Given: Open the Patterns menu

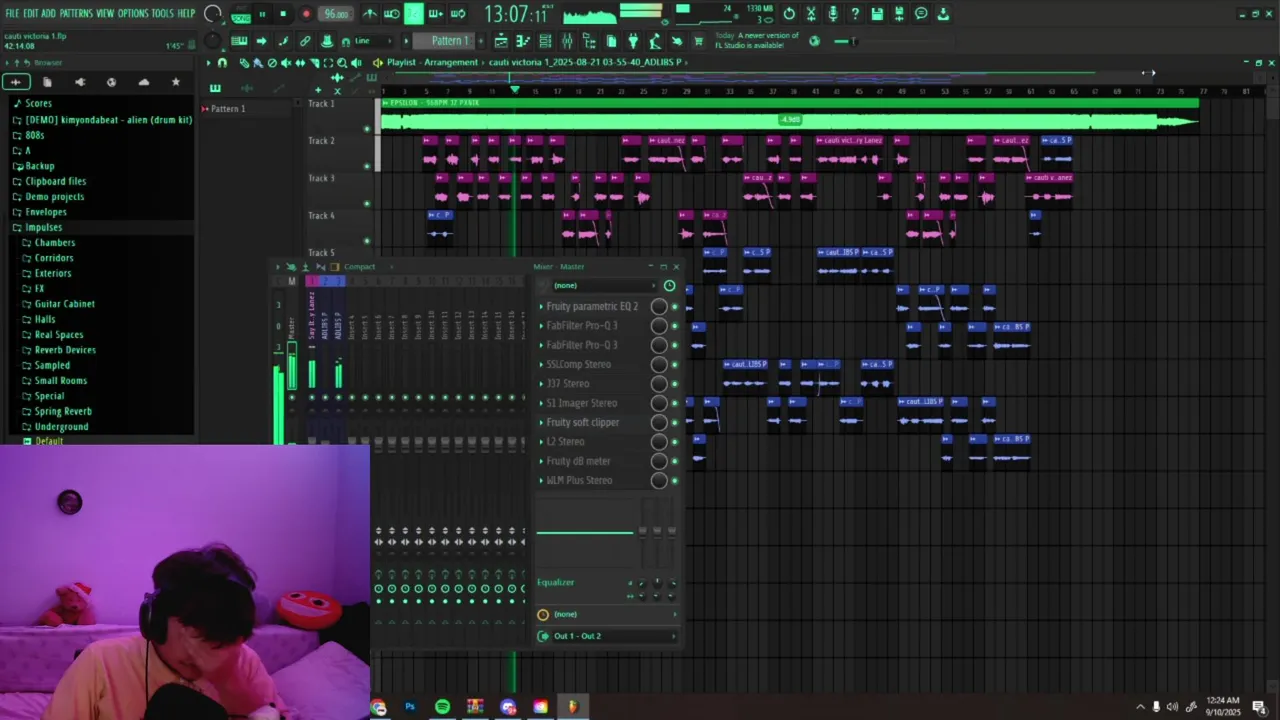Looking at the screenshot, I should point(76,14).
